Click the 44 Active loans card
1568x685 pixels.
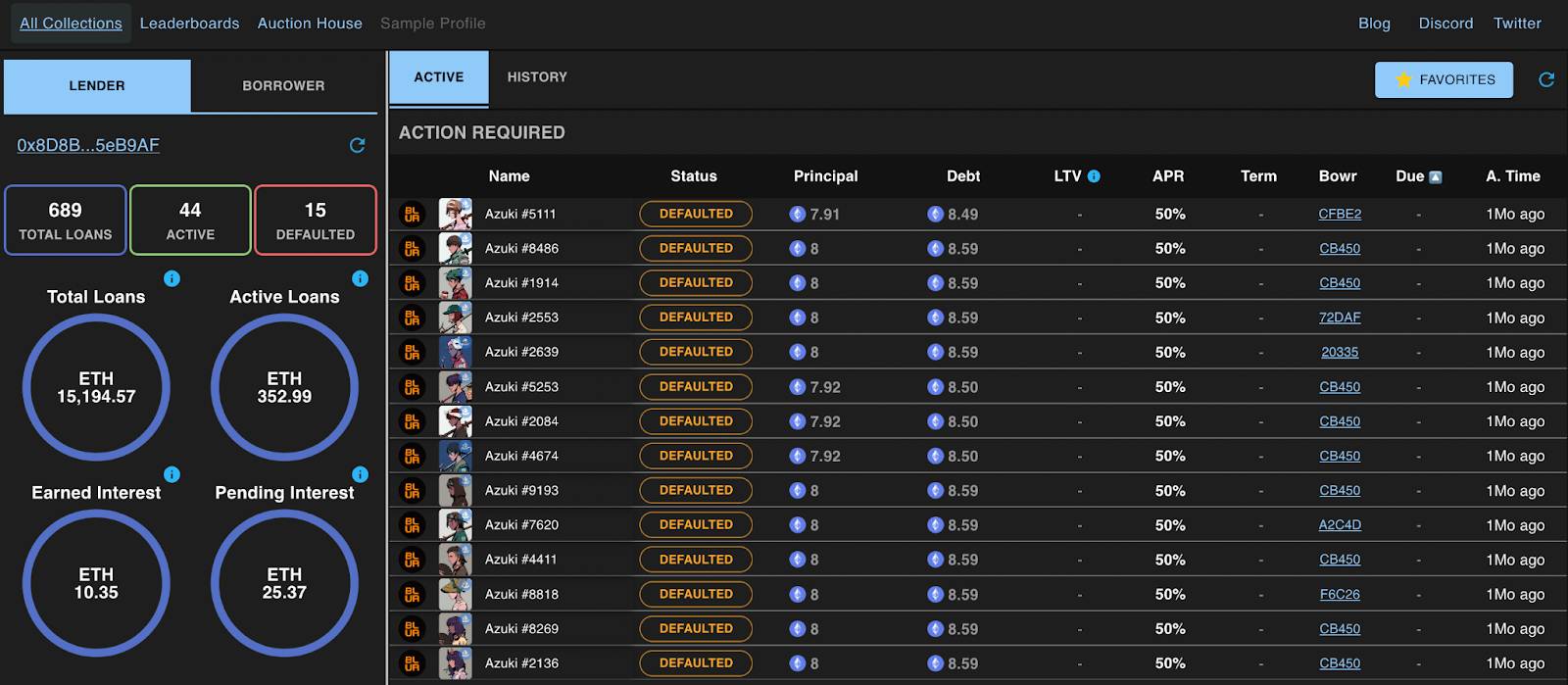[x=190, y=220]
